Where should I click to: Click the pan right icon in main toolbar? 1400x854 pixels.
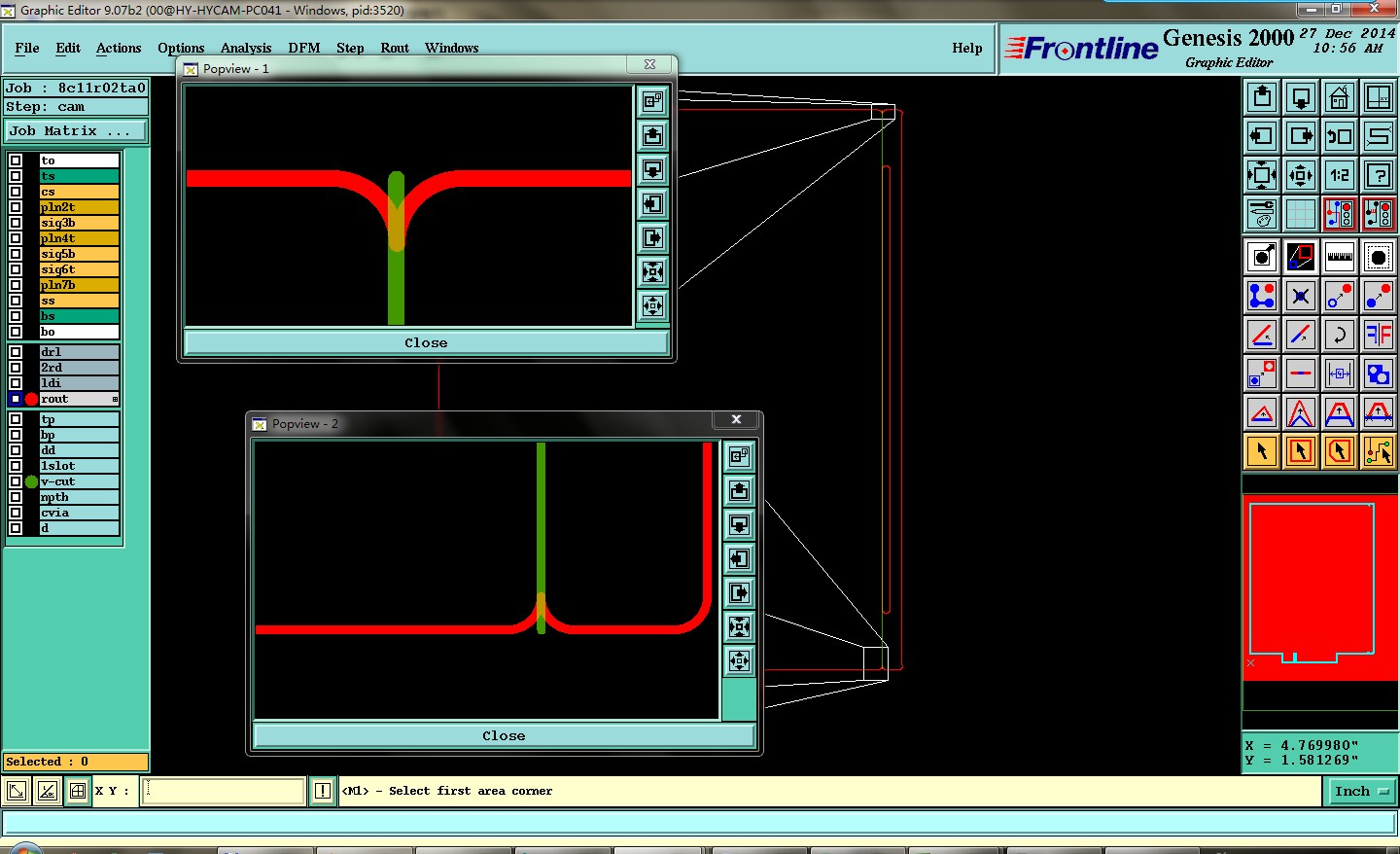click(x=1301, y=136)
